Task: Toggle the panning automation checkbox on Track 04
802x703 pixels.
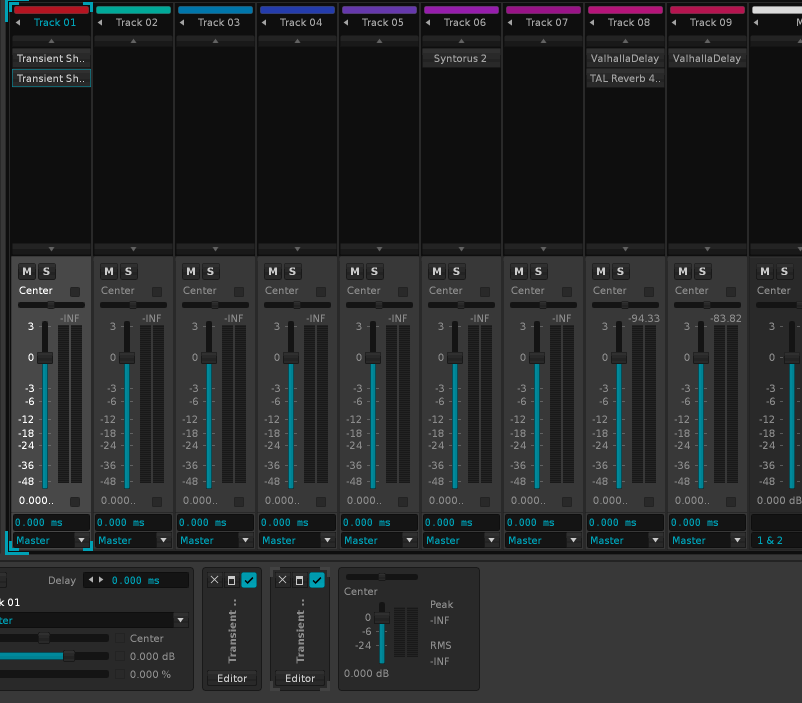Action: pyautogui.click(x=321, y=291)
